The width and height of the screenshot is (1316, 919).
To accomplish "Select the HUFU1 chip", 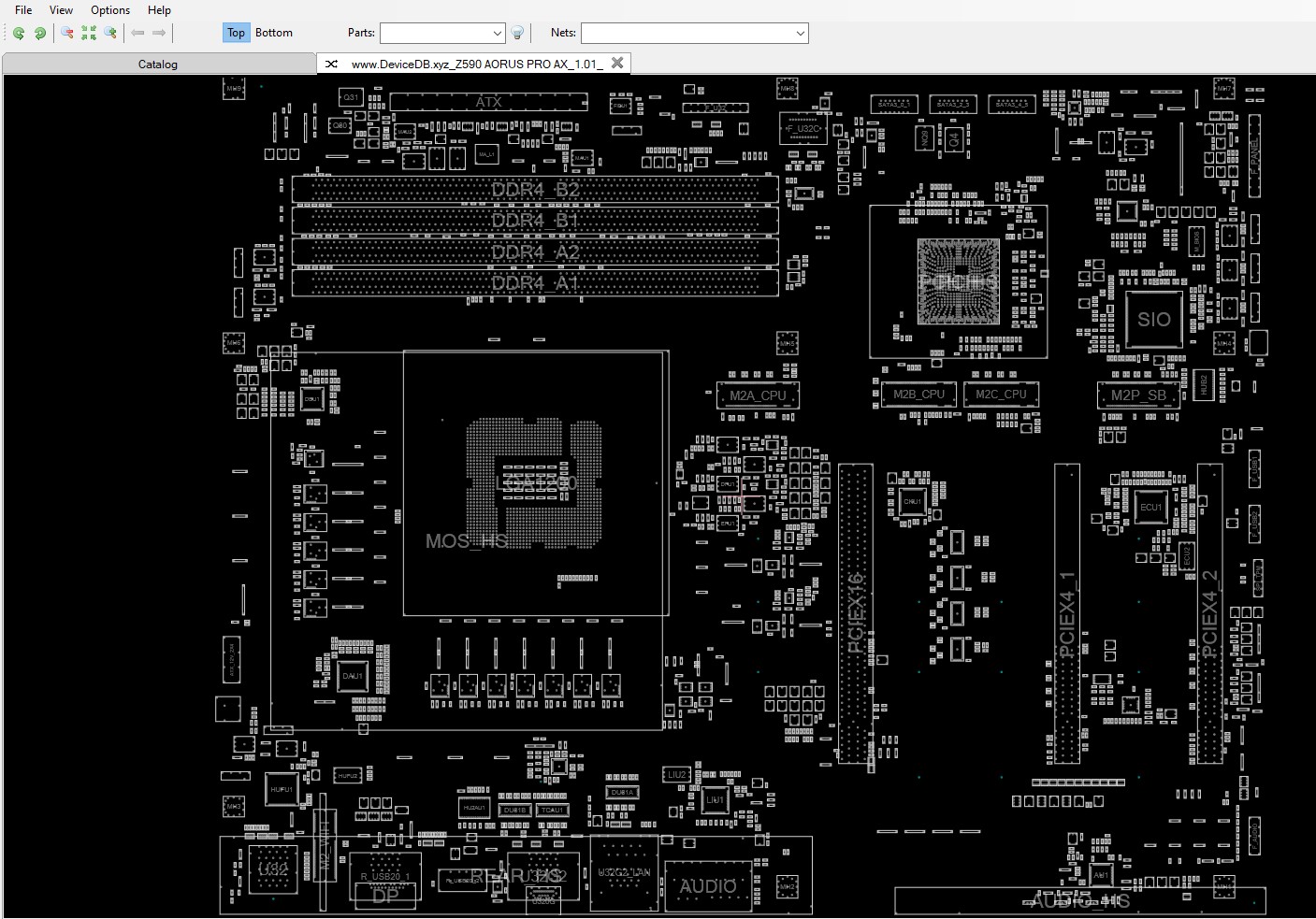I will tap(282, 789).
